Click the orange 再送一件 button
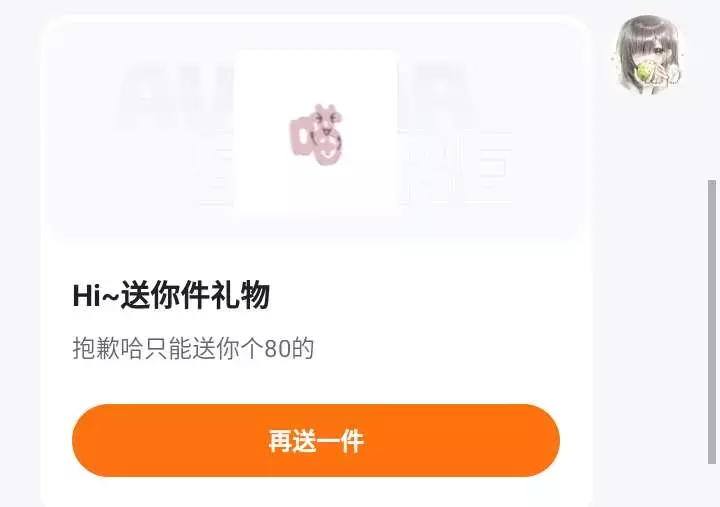The width and height of the screenshot is (720, 507). [x=316, y=440]
